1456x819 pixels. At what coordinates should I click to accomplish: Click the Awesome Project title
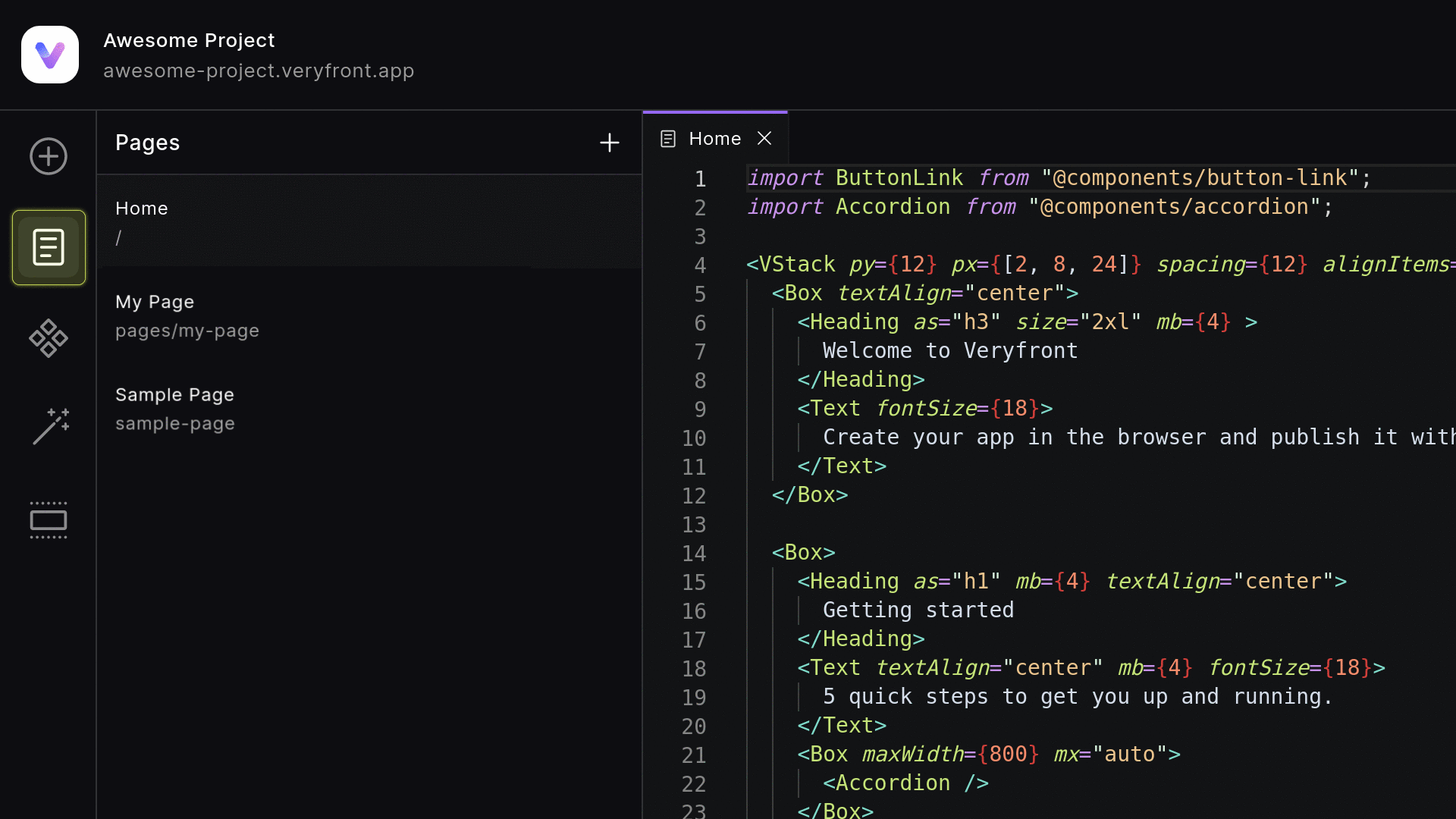[189, 40]
